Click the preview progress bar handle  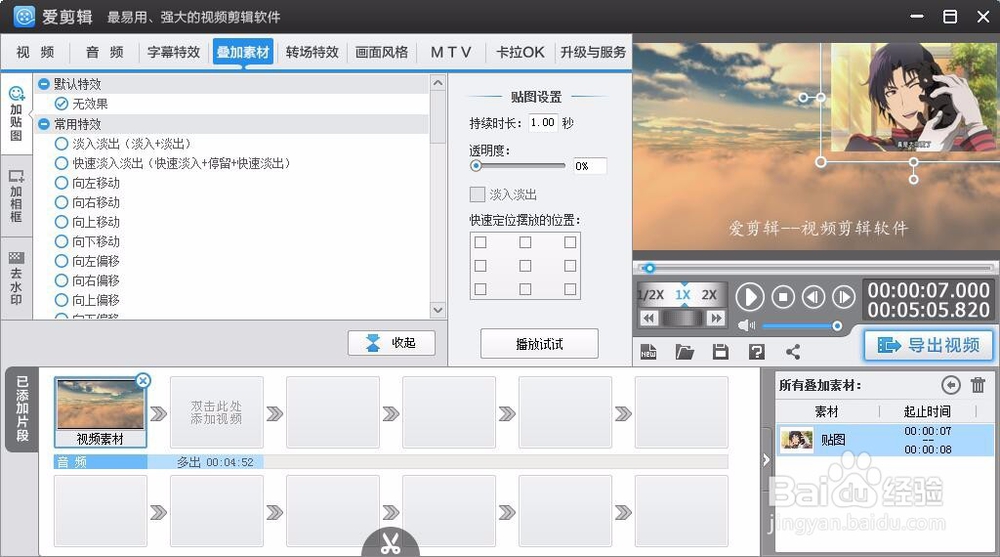coord(649,268)
